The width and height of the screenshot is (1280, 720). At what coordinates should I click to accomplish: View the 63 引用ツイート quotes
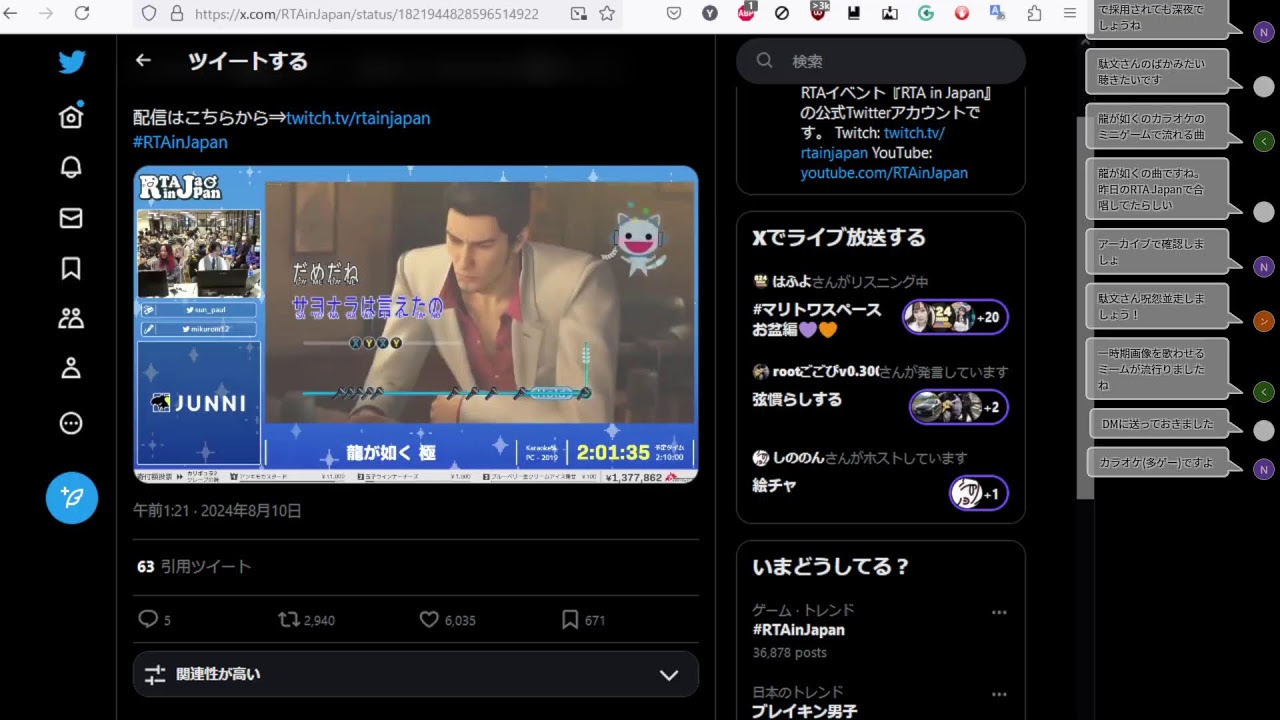(194, 566)
